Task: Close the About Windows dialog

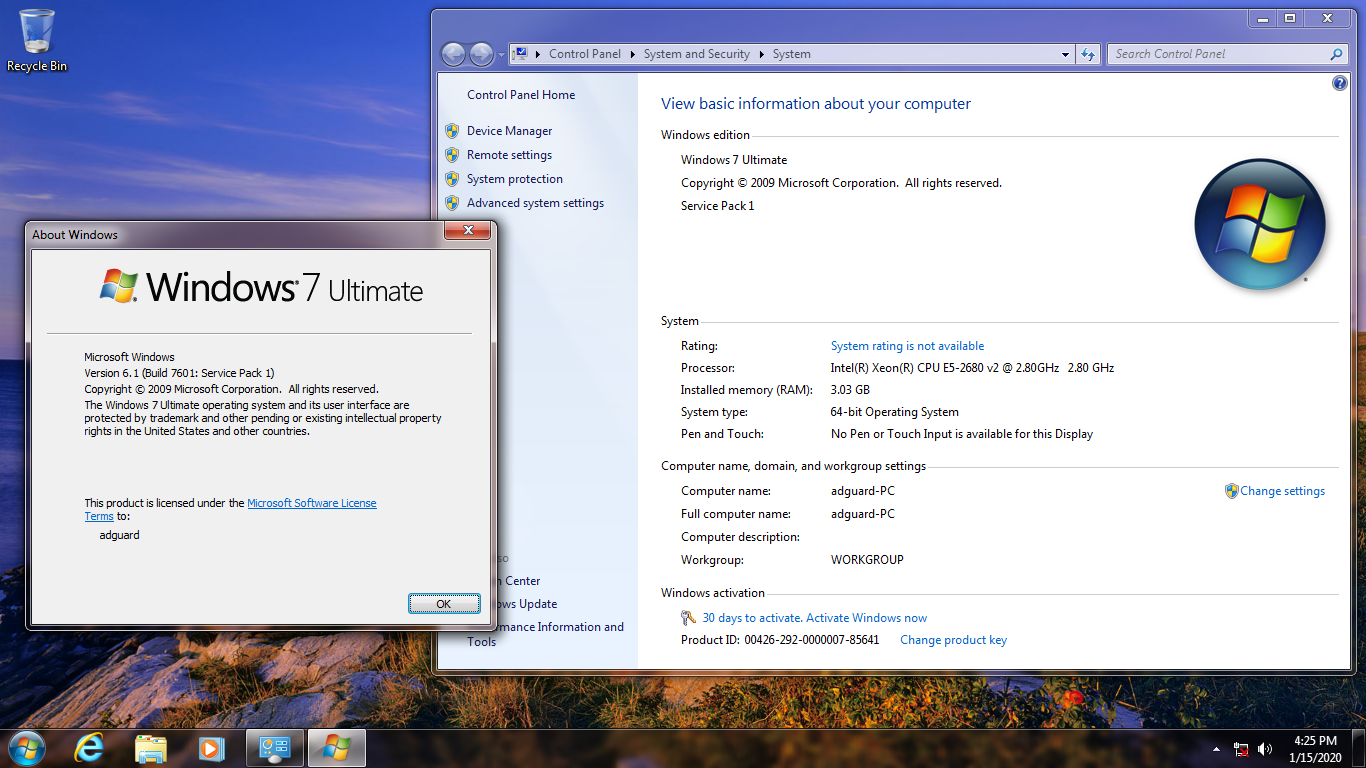Action: coord(467,232)
